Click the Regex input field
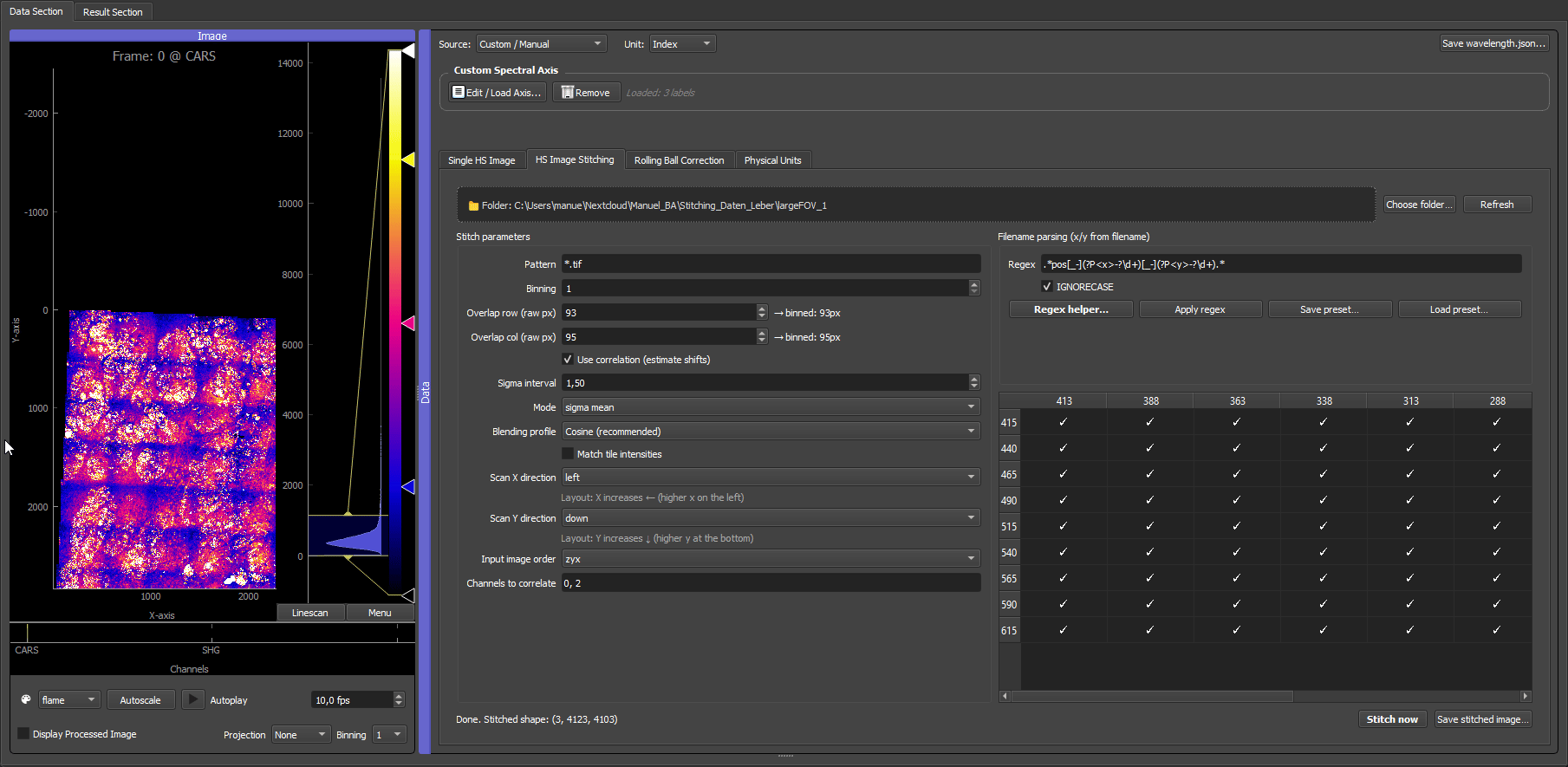 (x=1281, y=264)
